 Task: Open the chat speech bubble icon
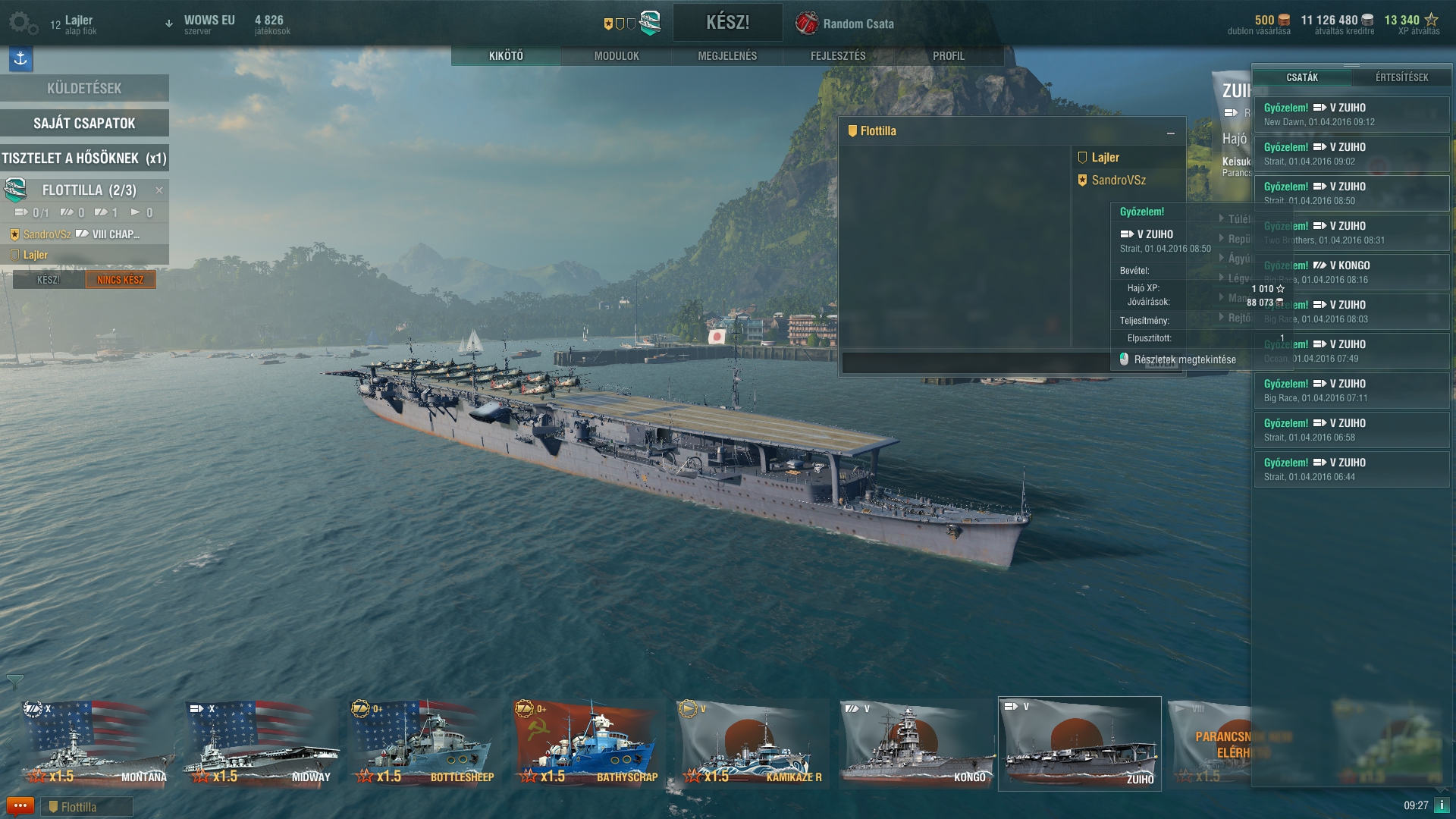(x=20, y=806)
